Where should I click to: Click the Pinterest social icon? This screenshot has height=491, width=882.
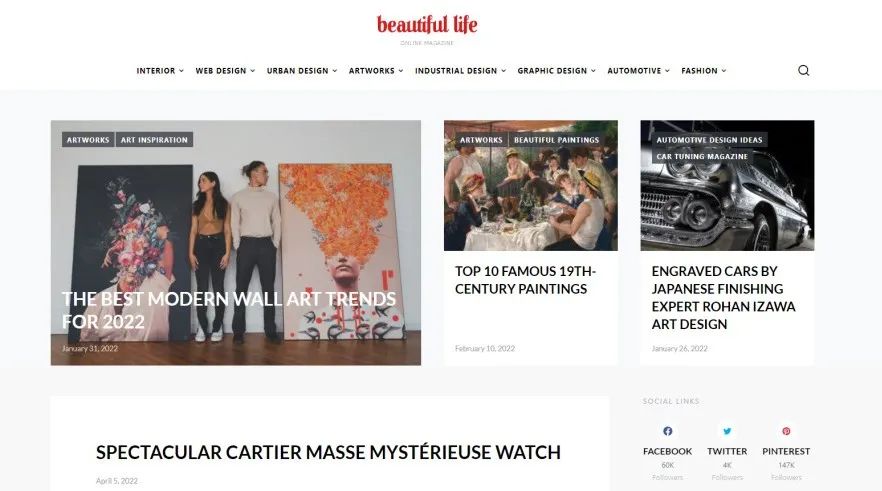[x=786, y=431]
